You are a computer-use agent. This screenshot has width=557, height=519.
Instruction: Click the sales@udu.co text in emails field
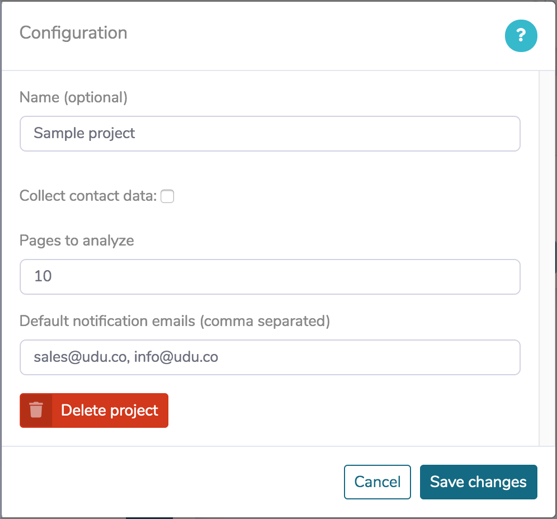(x=80, y=357)
